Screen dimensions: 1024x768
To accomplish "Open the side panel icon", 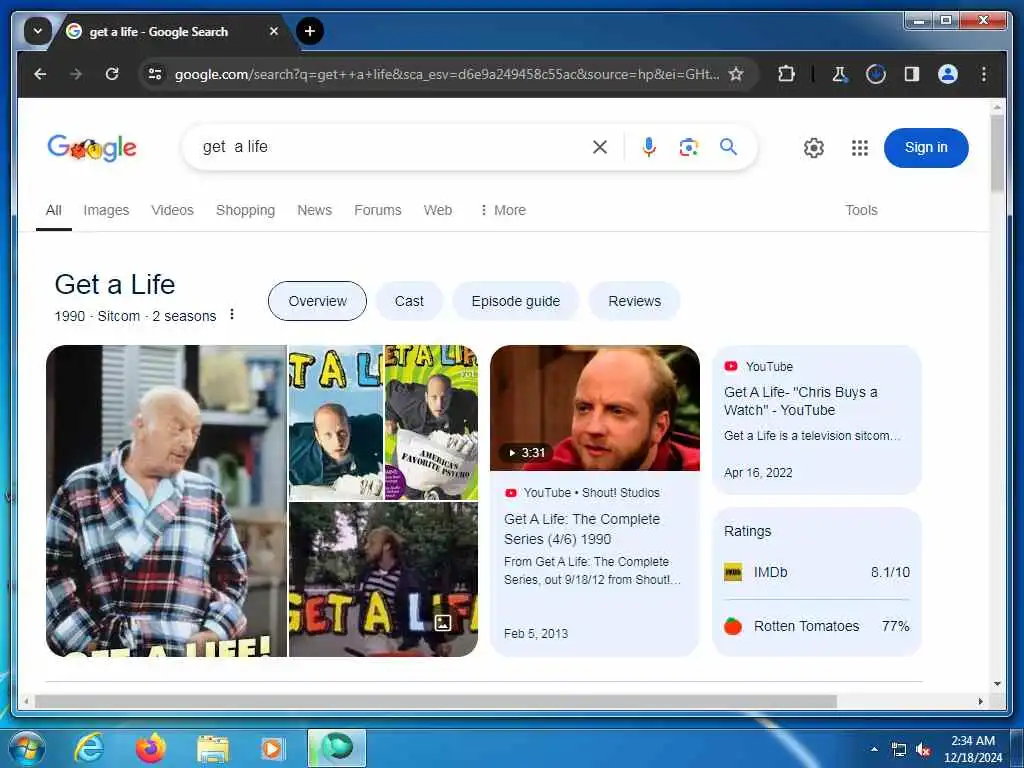I will click(912, 74).
